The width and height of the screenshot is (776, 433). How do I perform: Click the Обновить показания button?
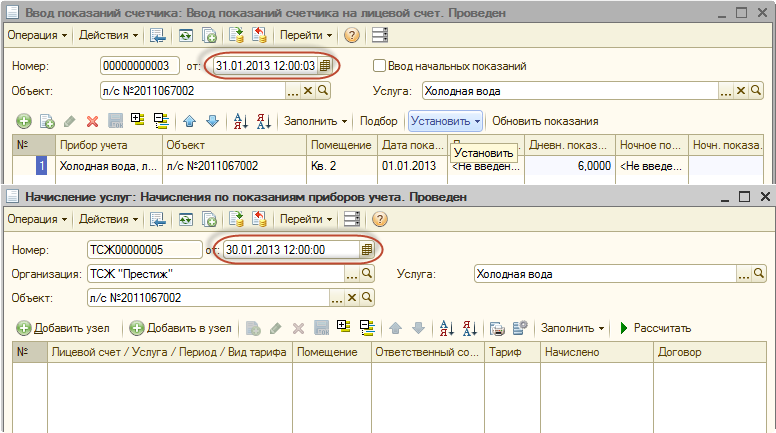[x=545, y=121]
